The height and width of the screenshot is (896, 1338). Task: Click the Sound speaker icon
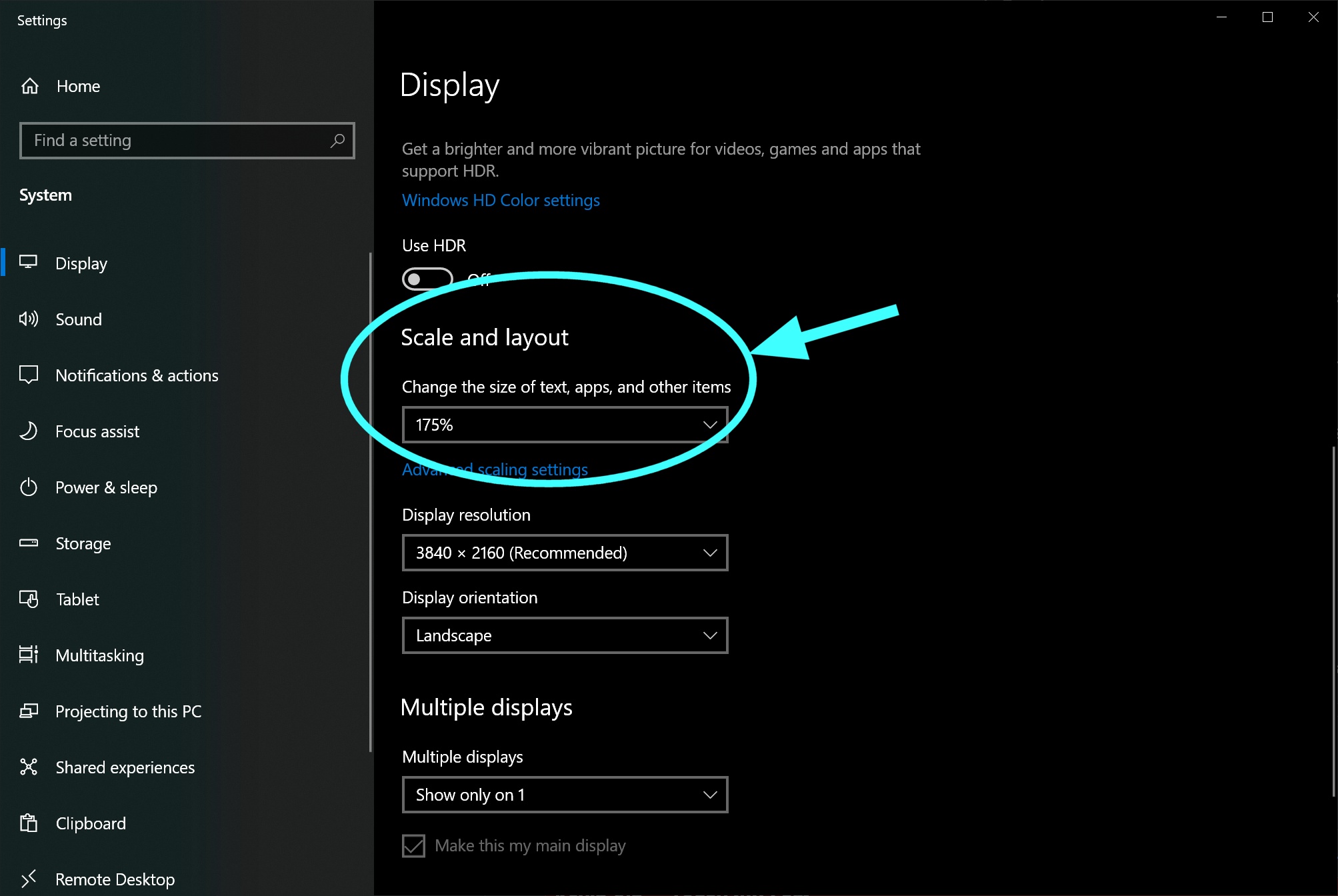tap(29, 319)
